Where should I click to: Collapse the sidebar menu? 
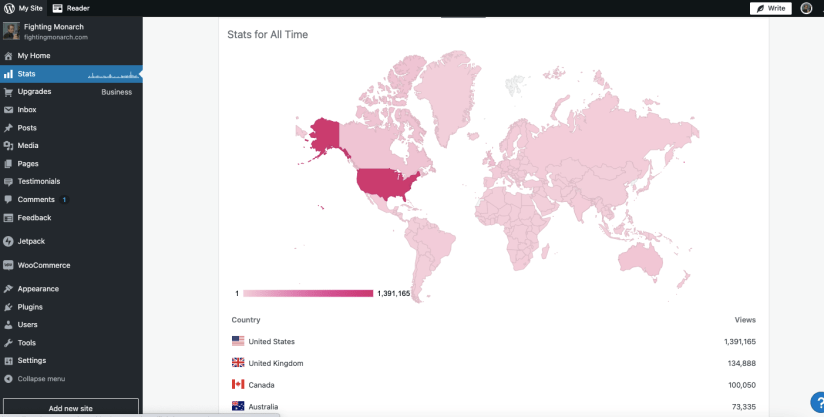point(40,379)
